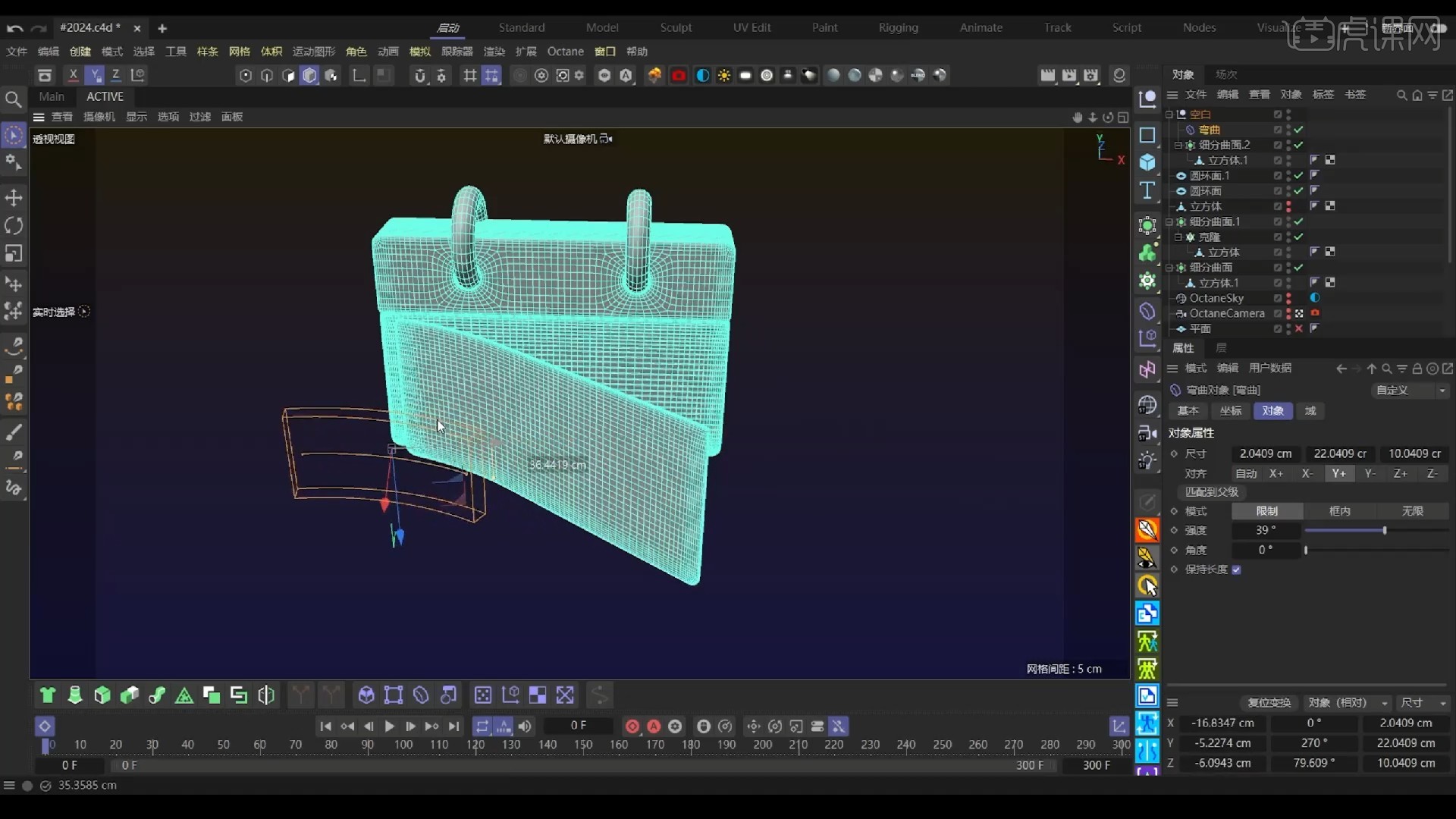Toggle X axis lock
This screenshot has height=819, width=1456.
tap(73, 75)
